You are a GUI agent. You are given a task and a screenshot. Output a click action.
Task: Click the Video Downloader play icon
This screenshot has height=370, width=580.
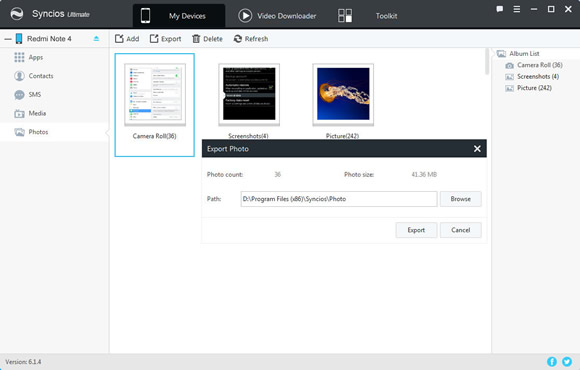(245, 16)
